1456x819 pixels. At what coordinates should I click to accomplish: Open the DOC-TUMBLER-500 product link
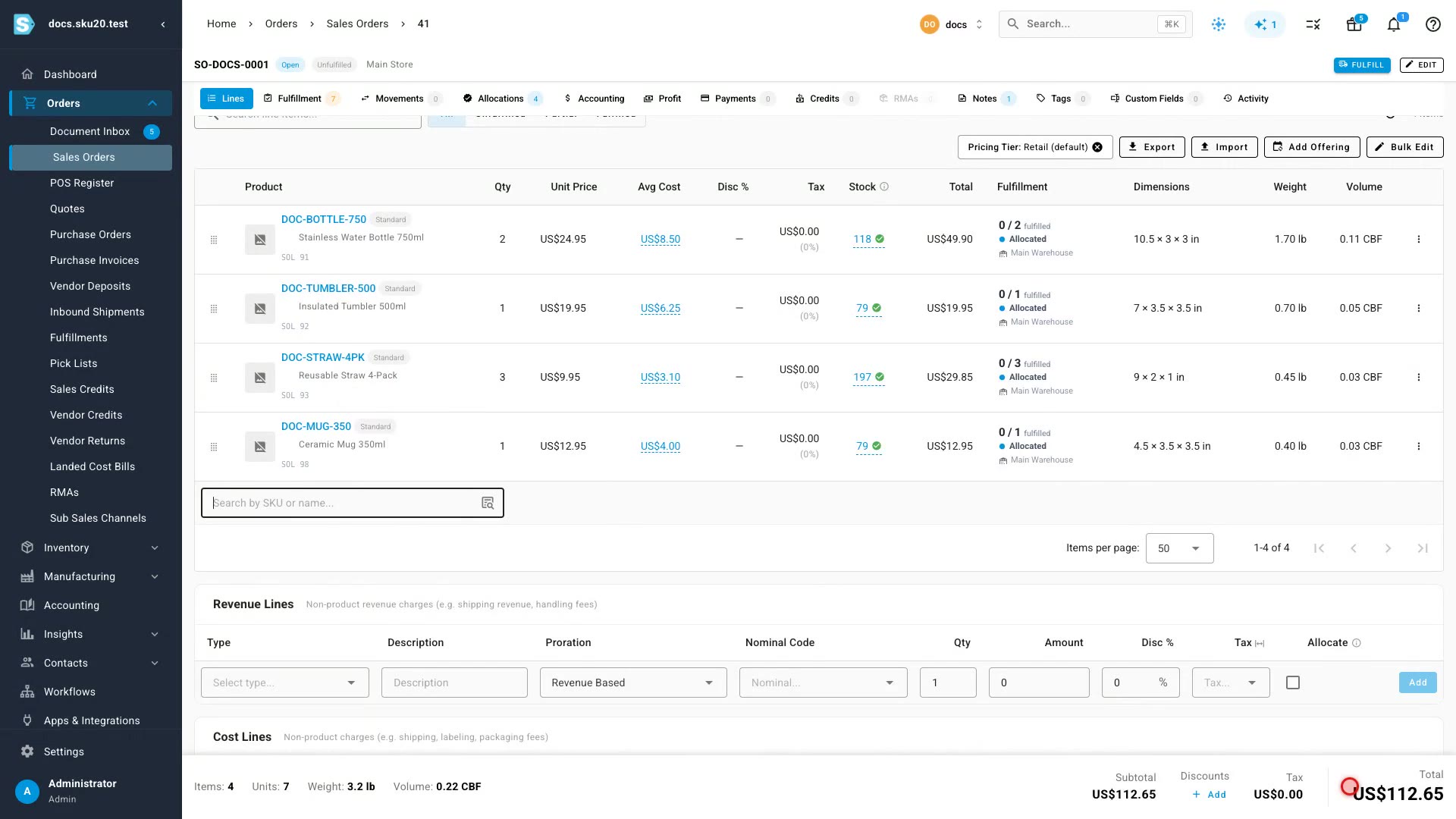(x=328, y=288)
